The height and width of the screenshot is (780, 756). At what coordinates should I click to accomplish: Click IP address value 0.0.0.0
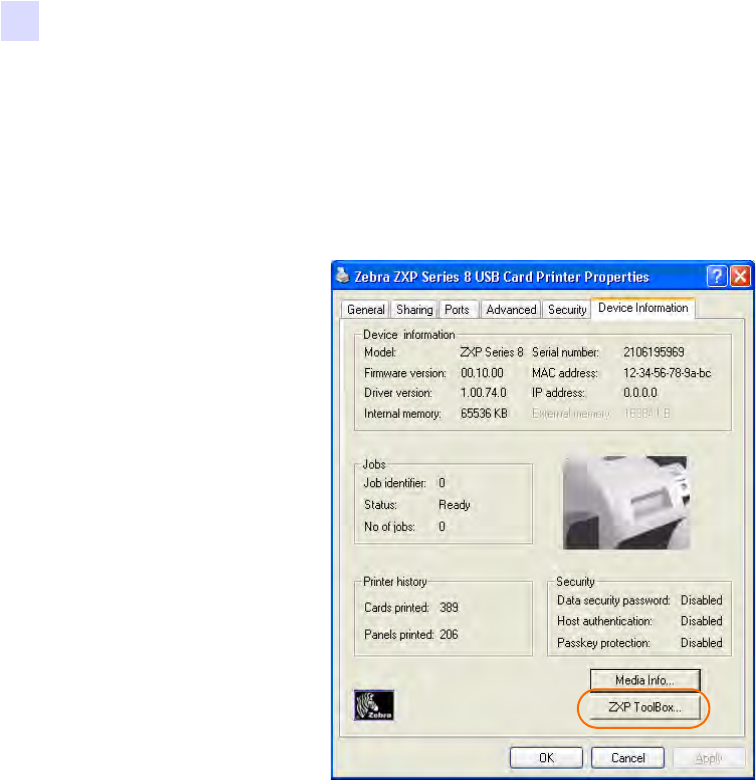pos(640,392)
